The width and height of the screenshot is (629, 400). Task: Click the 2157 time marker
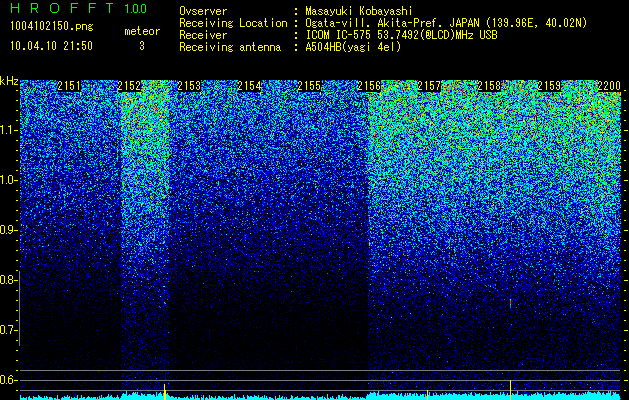click(429, 86)
